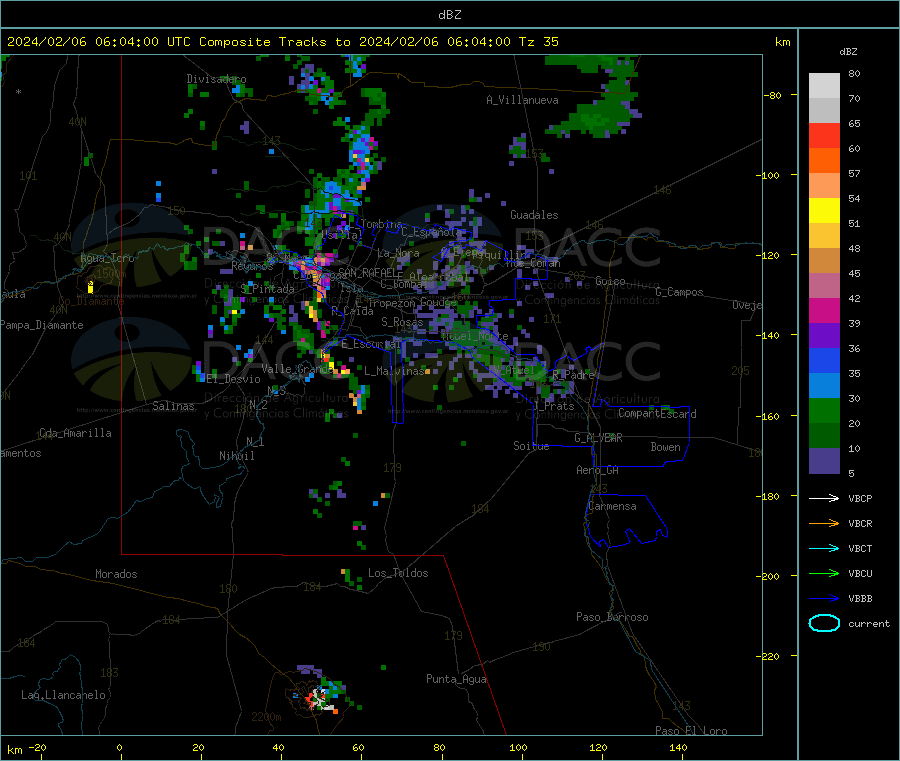Click the 'Salinas' map label
The image size is (900, 761).
point(173,406)
